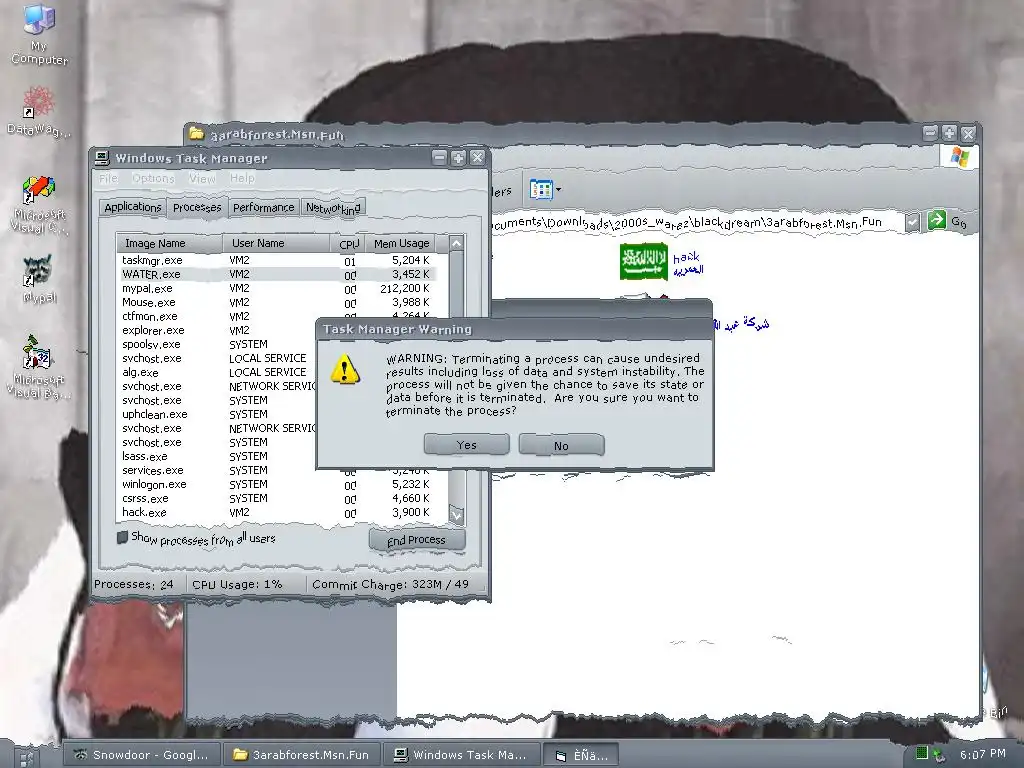
Task: Select the winlogon.exe process row
Action: 276,484
